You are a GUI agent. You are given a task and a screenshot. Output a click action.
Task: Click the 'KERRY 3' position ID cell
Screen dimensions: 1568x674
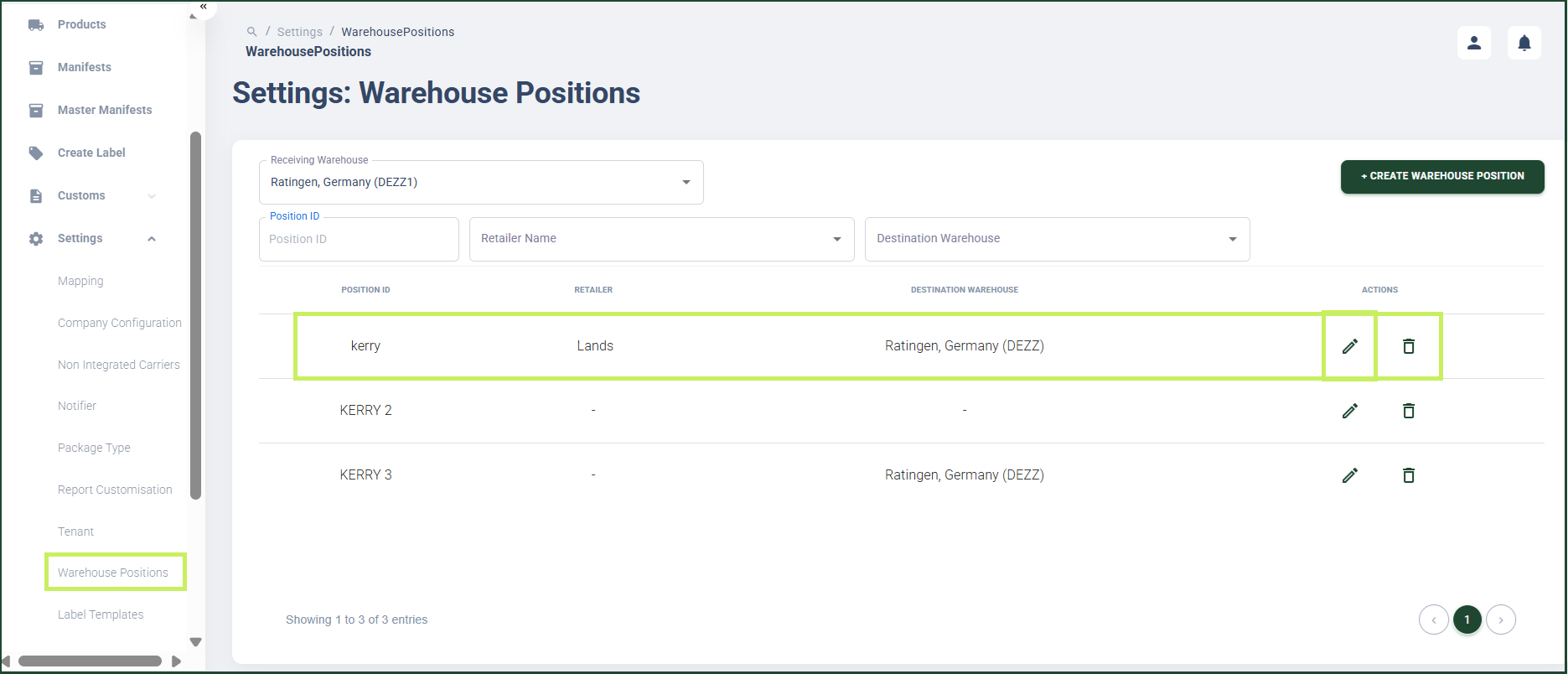365,475
